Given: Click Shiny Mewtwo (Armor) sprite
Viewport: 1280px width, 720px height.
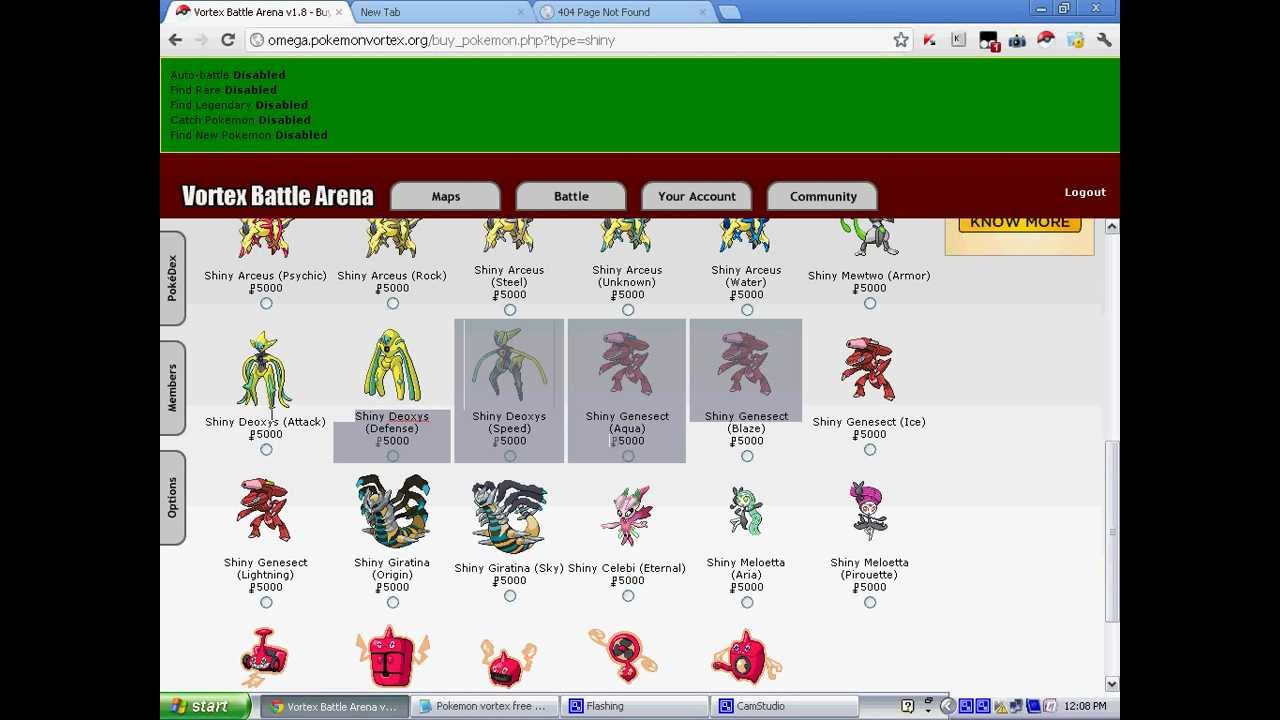Looking at the screenshot, I should click(x=869, y=238).
